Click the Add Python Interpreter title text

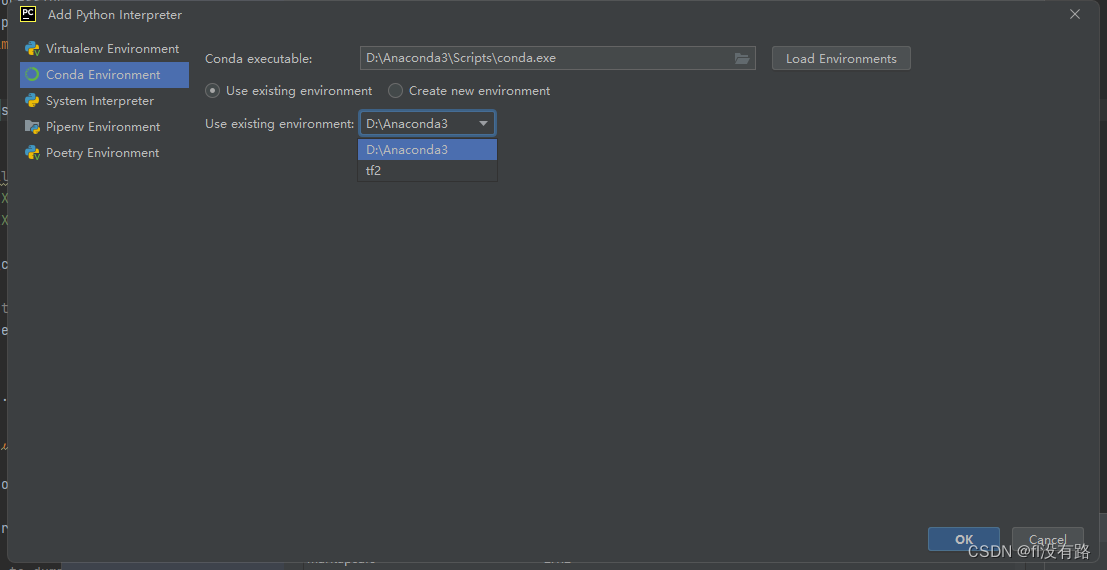coord(114,15)
